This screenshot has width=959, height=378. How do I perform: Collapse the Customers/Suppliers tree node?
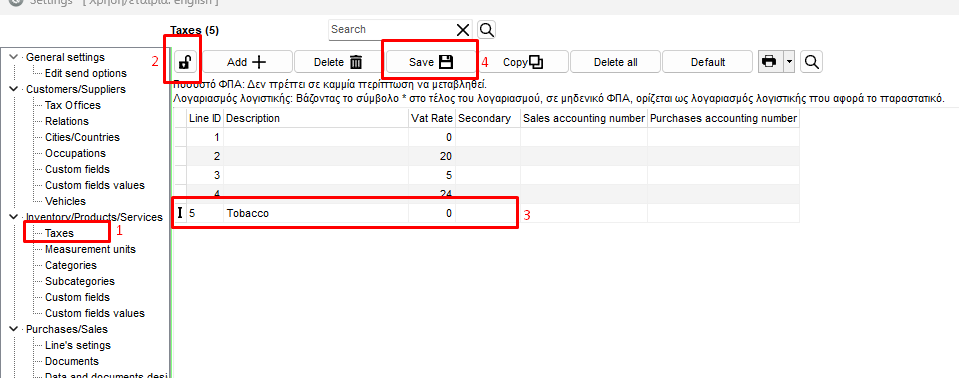(x=14, y=89)
